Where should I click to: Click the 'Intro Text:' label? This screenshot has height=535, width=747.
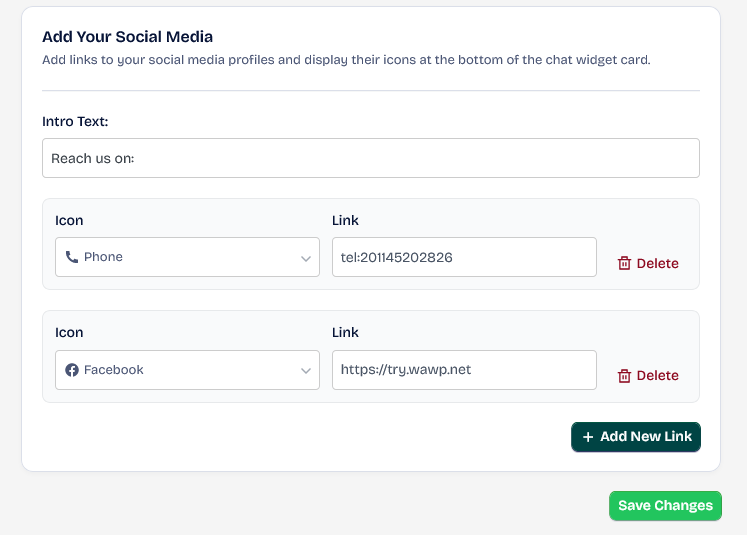click(x=75, y=121)
